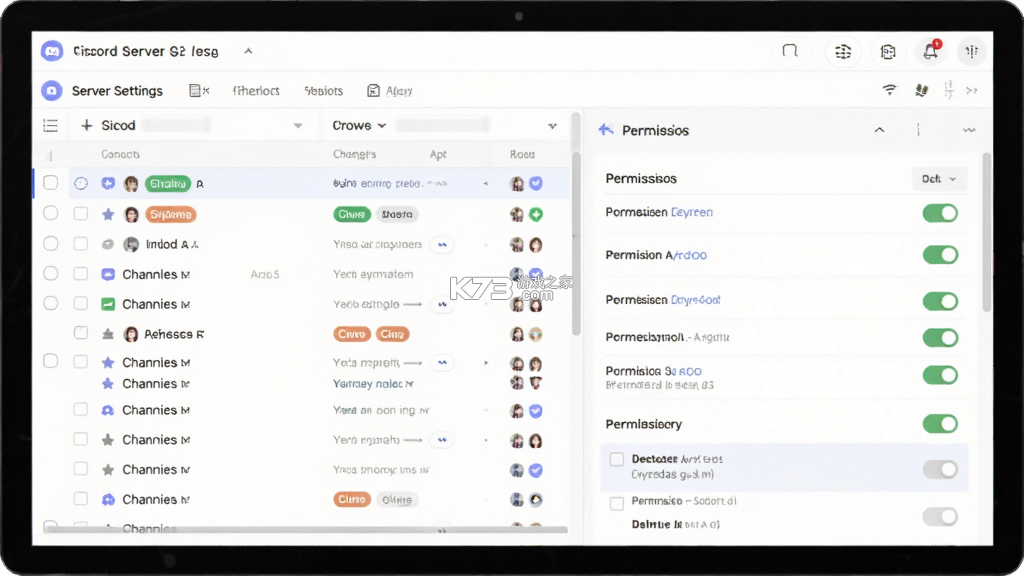Screen dimensions: 1024x576
Task: Select the Server Settings tab
Action: coord(117,91)
